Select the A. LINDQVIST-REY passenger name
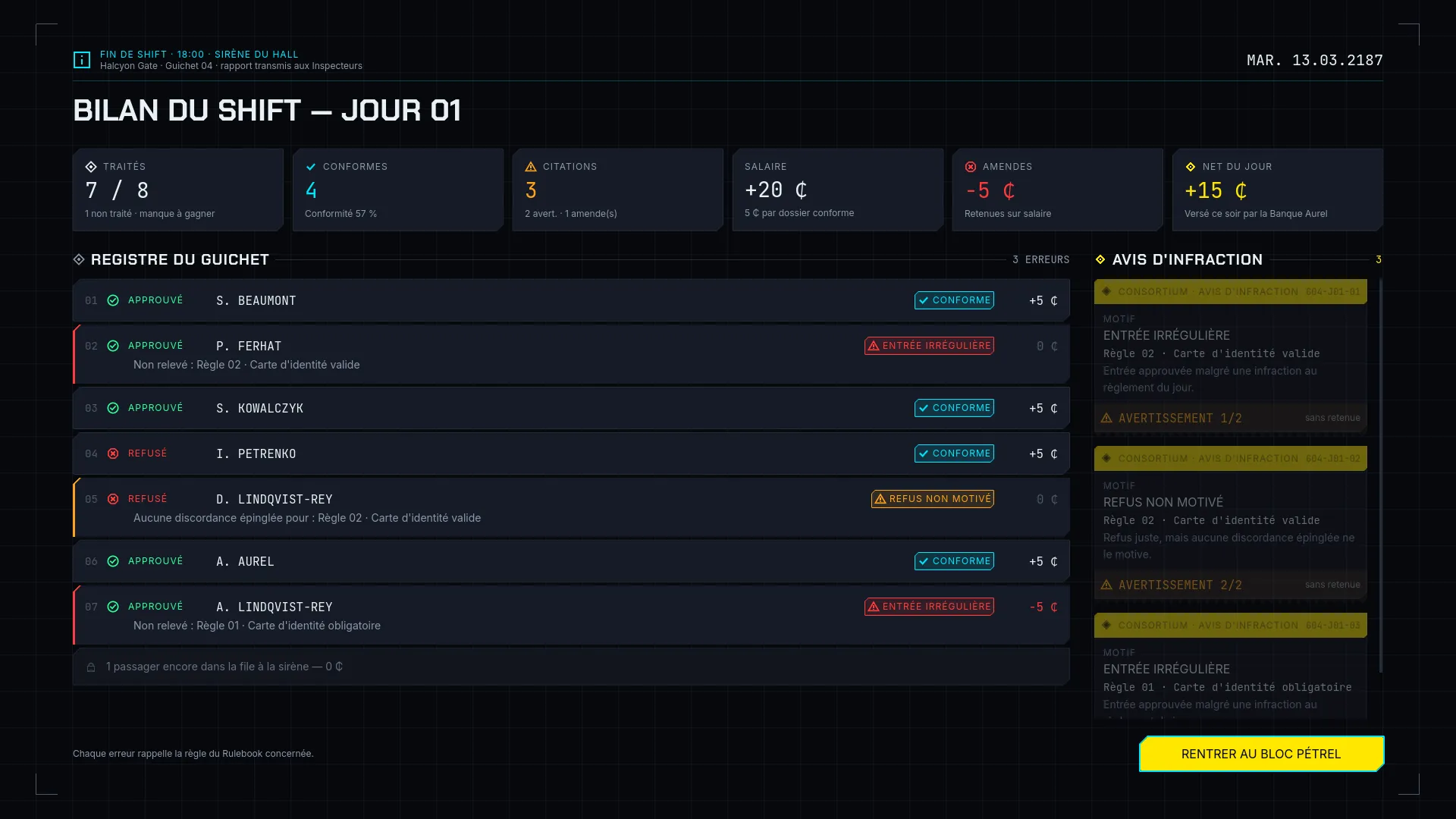Image resolution: width=1456 pixels, height=819 pixels. 275,607
